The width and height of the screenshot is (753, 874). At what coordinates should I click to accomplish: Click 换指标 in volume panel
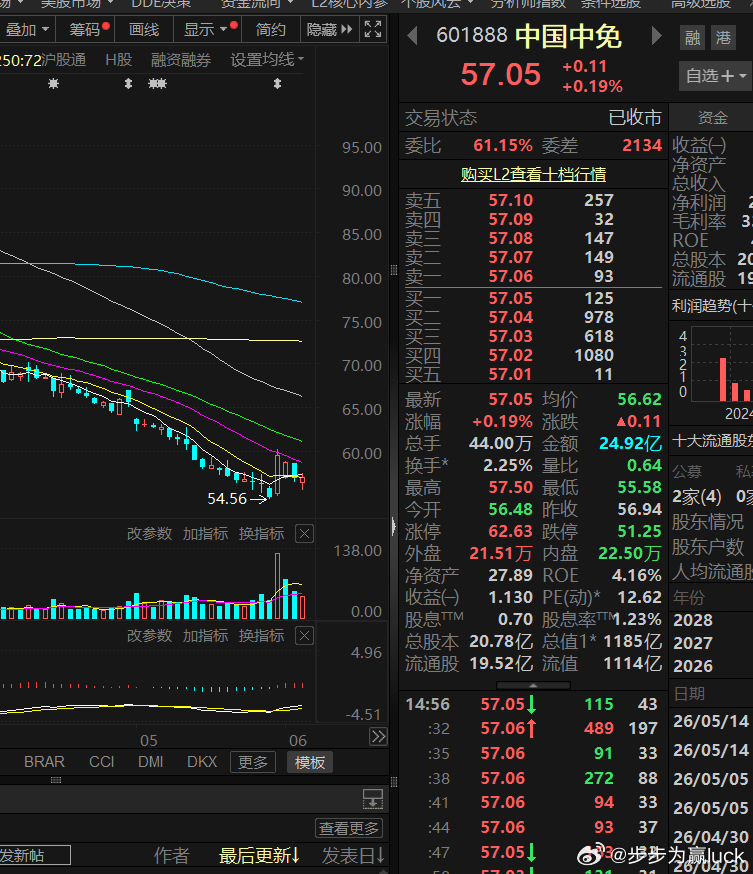coord(261,534)
